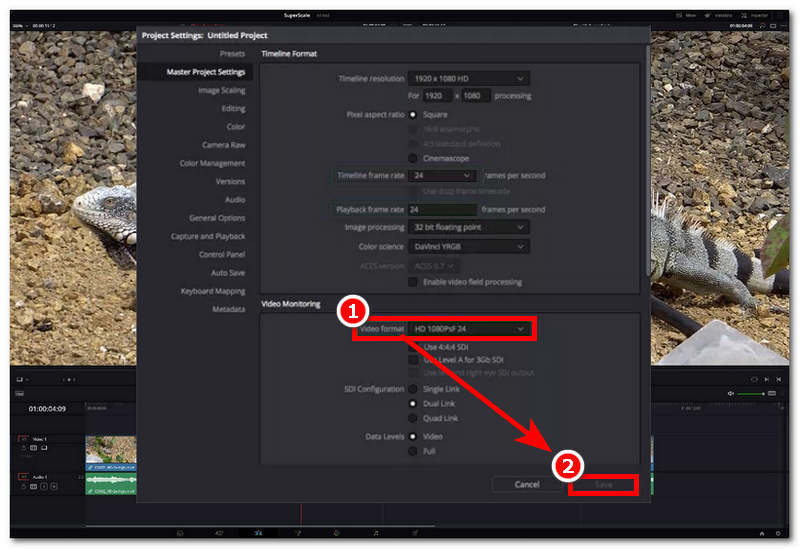Click the Project Settings dialog scrollbar
The height and width of the screenshot is (549, 800).
click(x=648, y=161)
